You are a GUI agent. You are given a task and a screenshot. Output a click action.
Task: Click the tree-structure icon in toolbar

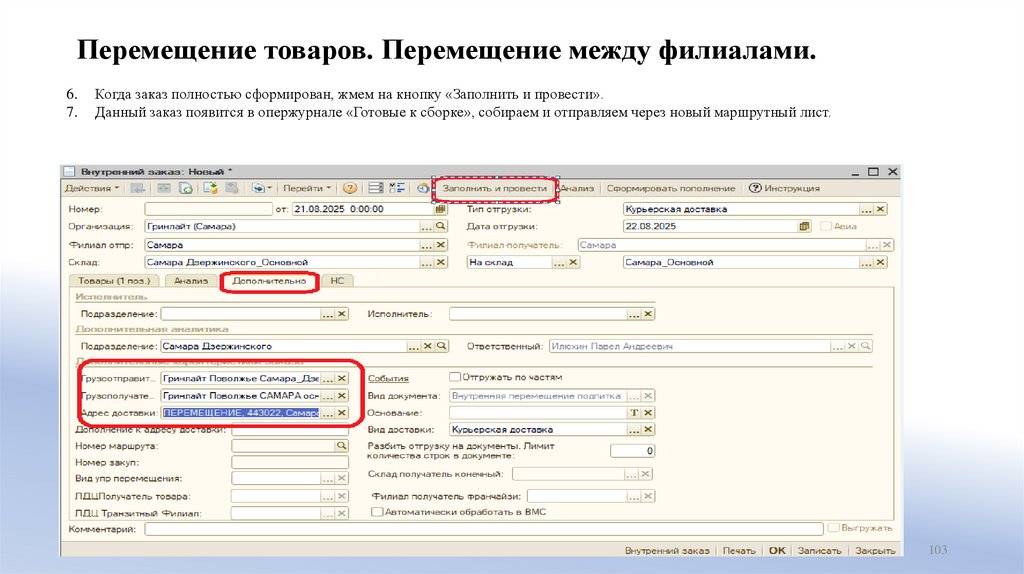coord(396,188)
